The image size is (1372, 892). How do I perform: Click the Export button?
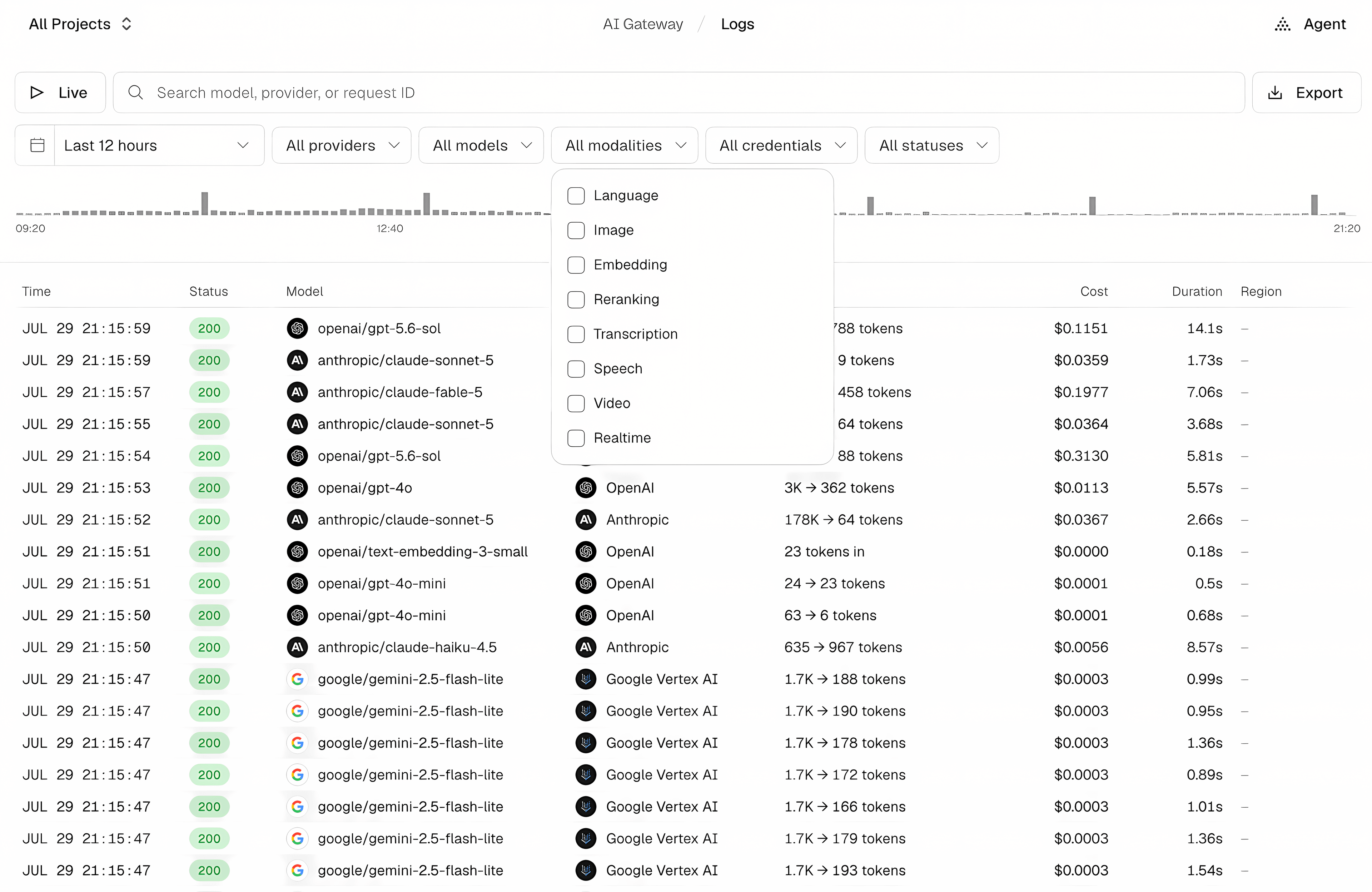pos(1306,92)
